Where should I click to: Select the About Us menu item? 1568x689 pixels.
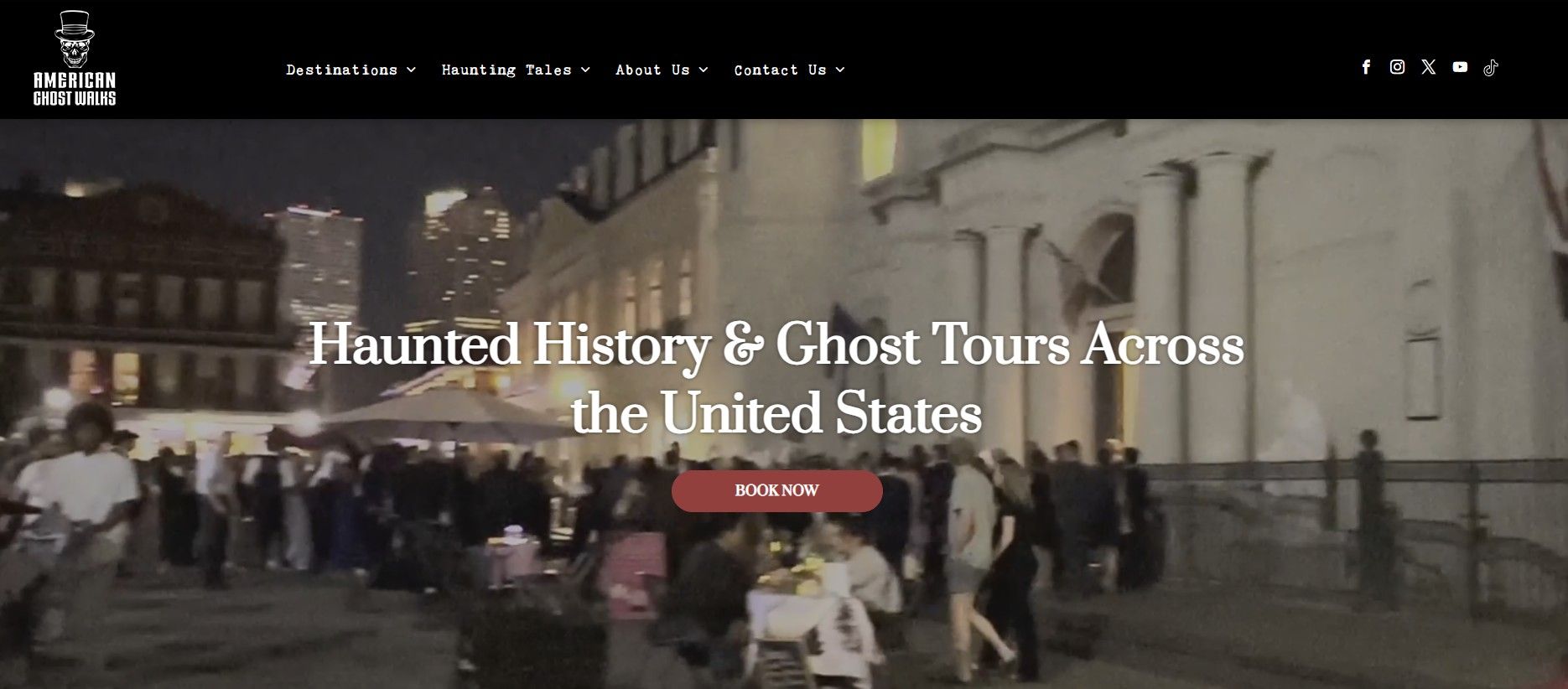[x=652, y=70]
